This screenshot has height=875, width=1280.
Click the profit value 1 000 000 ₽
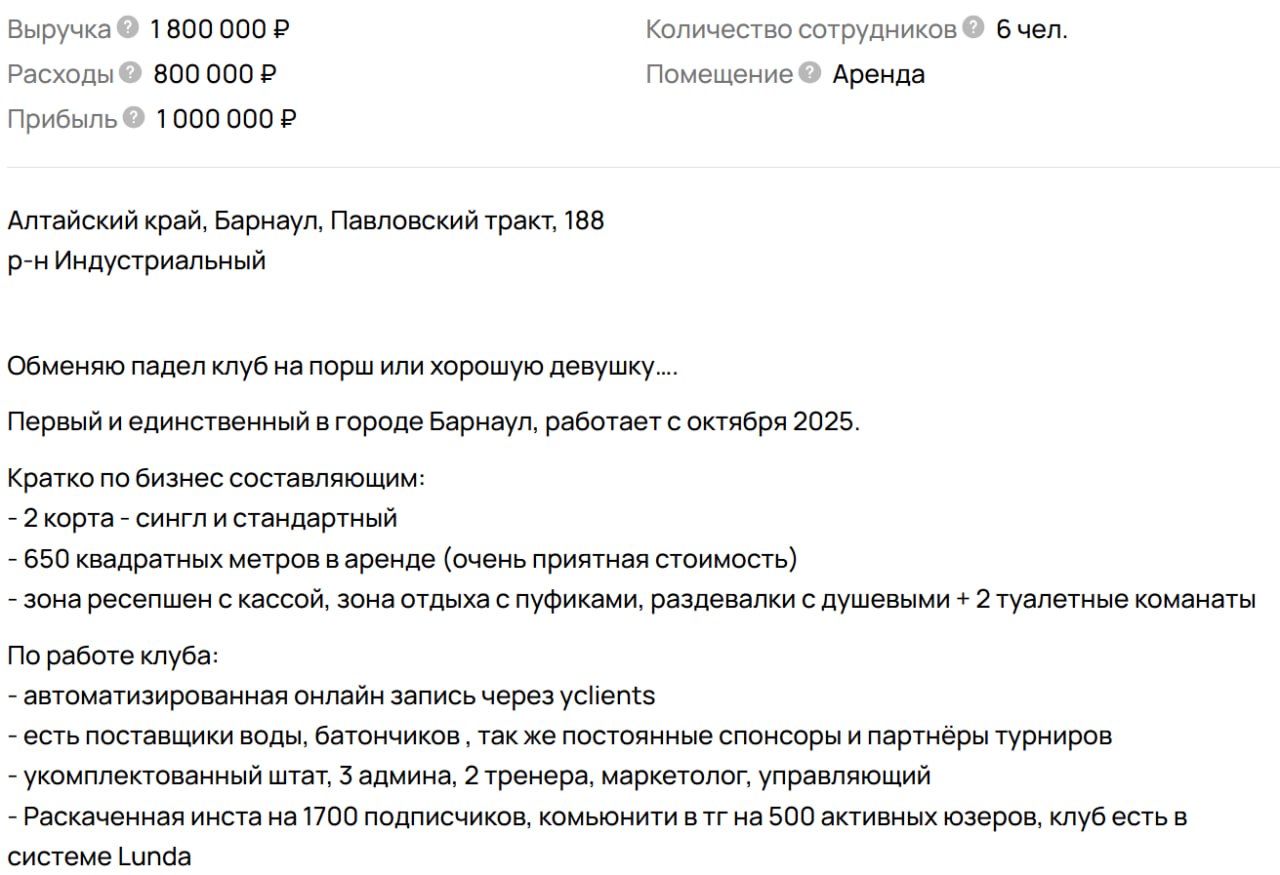(225, 119)
